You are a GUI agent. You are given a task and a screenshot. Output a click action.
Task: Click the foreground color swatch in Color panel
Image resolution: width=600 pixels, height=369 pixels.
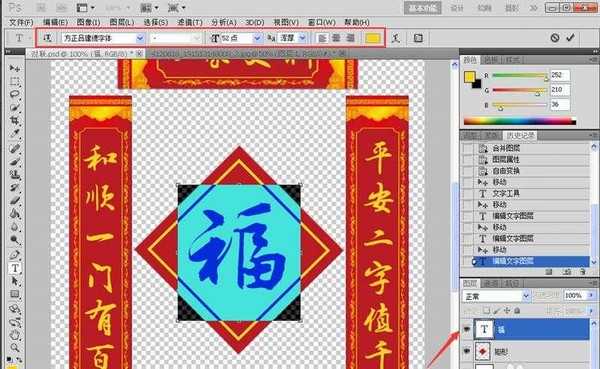pyautogui.click(x=470, y=77)
